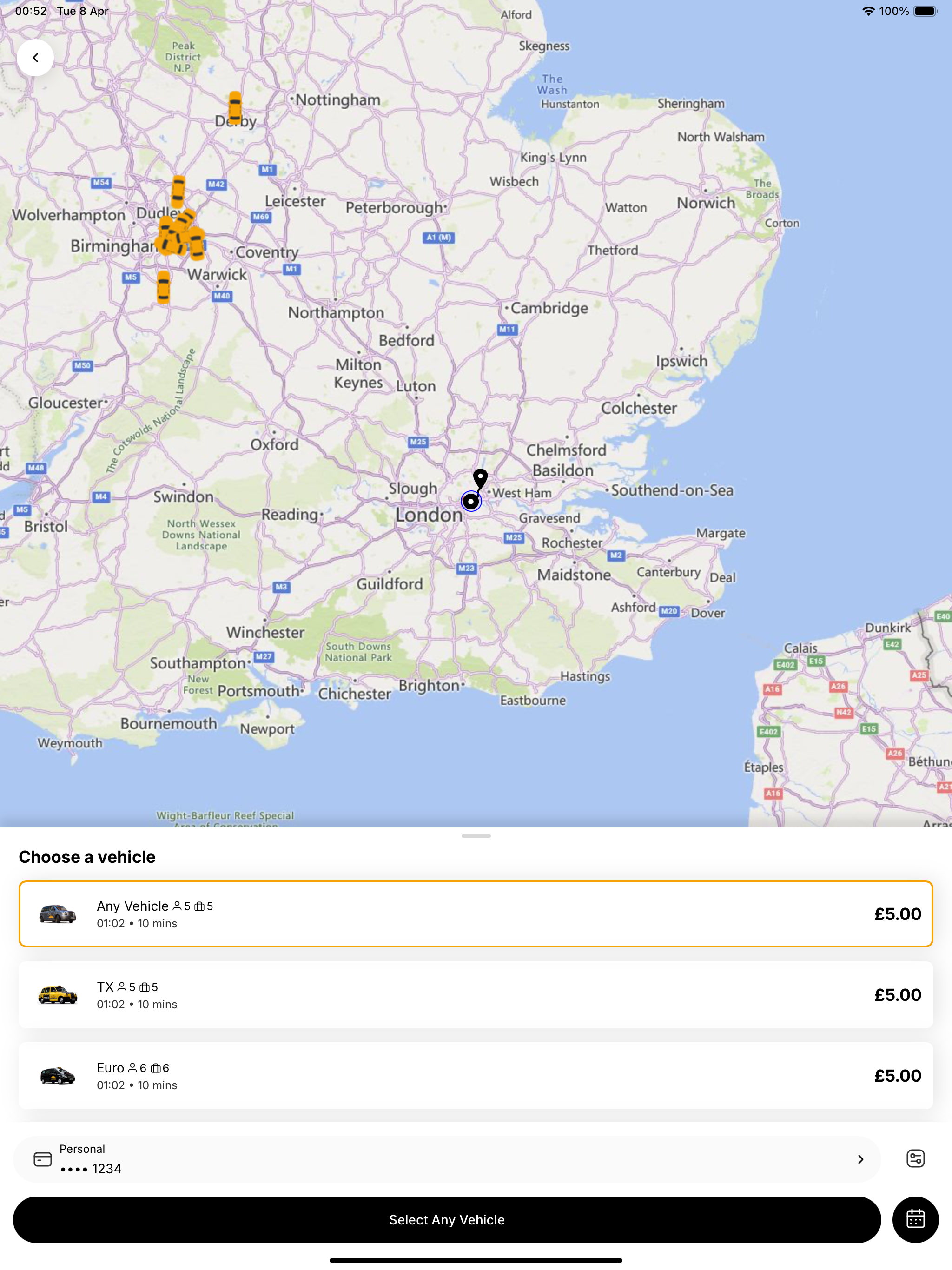Expand the sheet using the drag handle
Viewport: 952px width, 1270px height.
476,836
